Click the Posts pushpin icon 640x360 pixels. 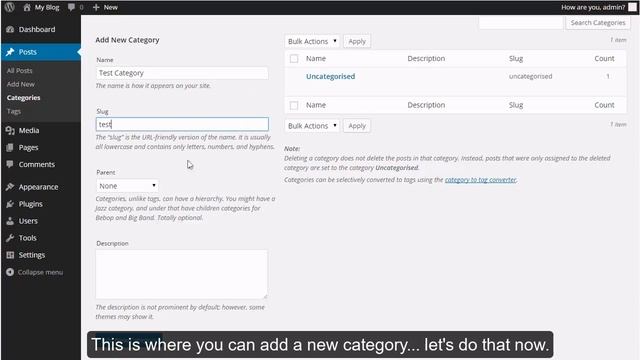[x=10, y=52]
